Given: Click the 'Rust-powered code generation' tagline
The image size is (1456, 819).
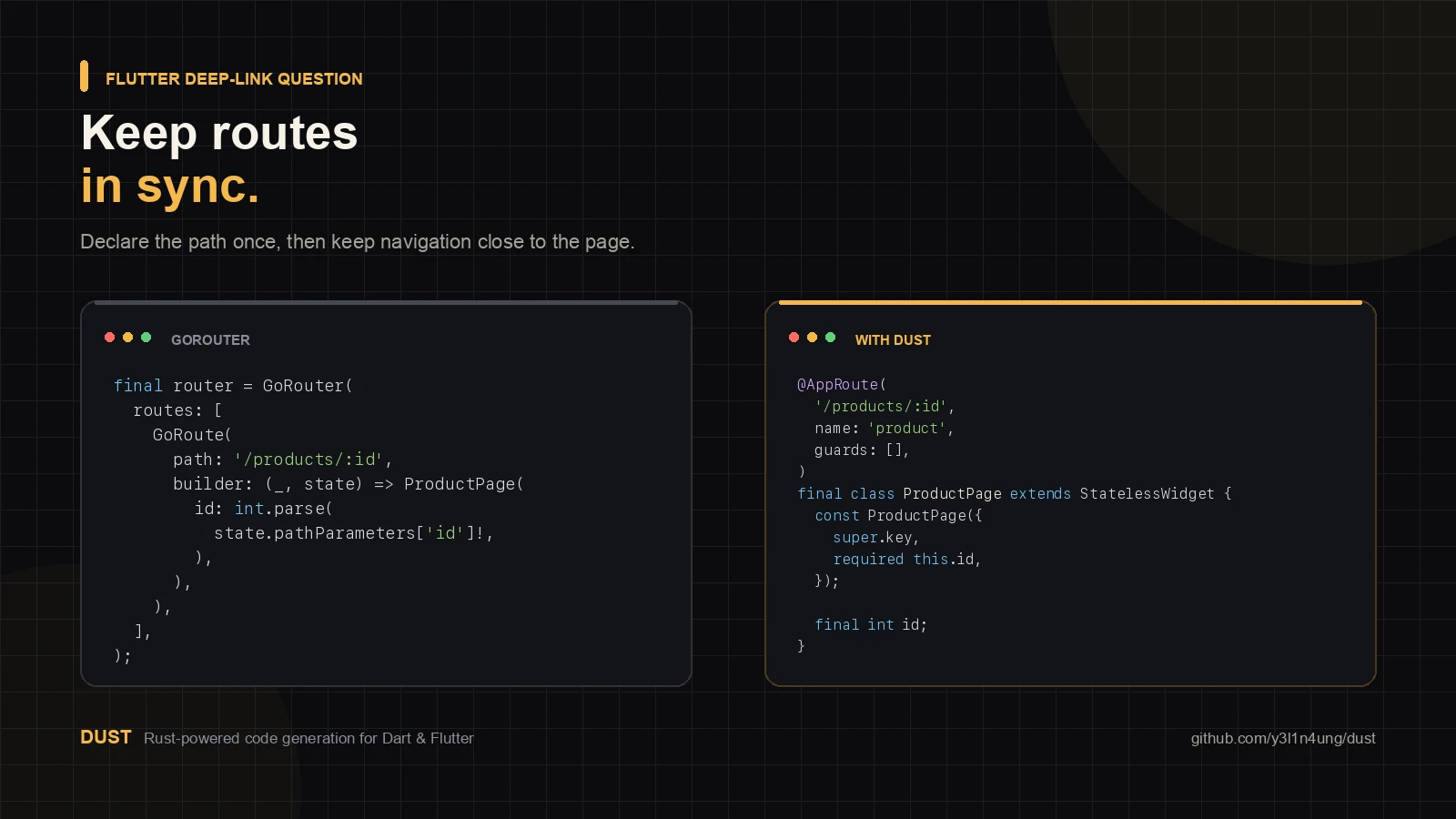Looking at the screenshot, I should point(308,738).
